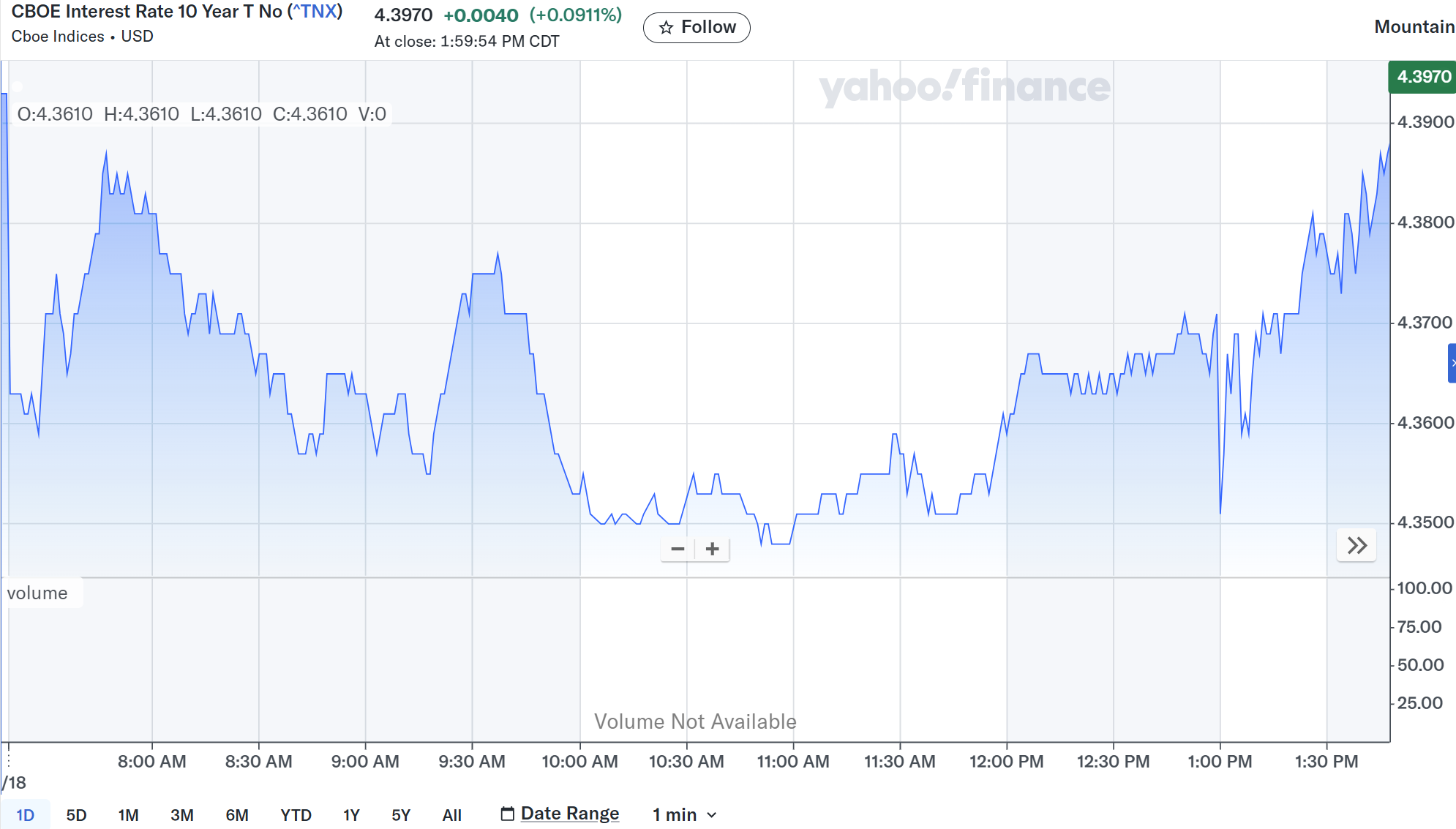Select the 6M range tab
This screenshot has width=1456, height=829.
237,815
